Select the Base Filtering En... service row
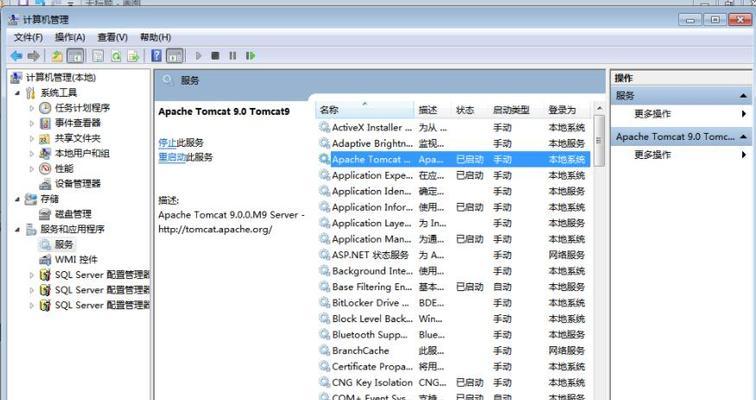This screenshot has width=756, height=400. [x=454, y=287]
